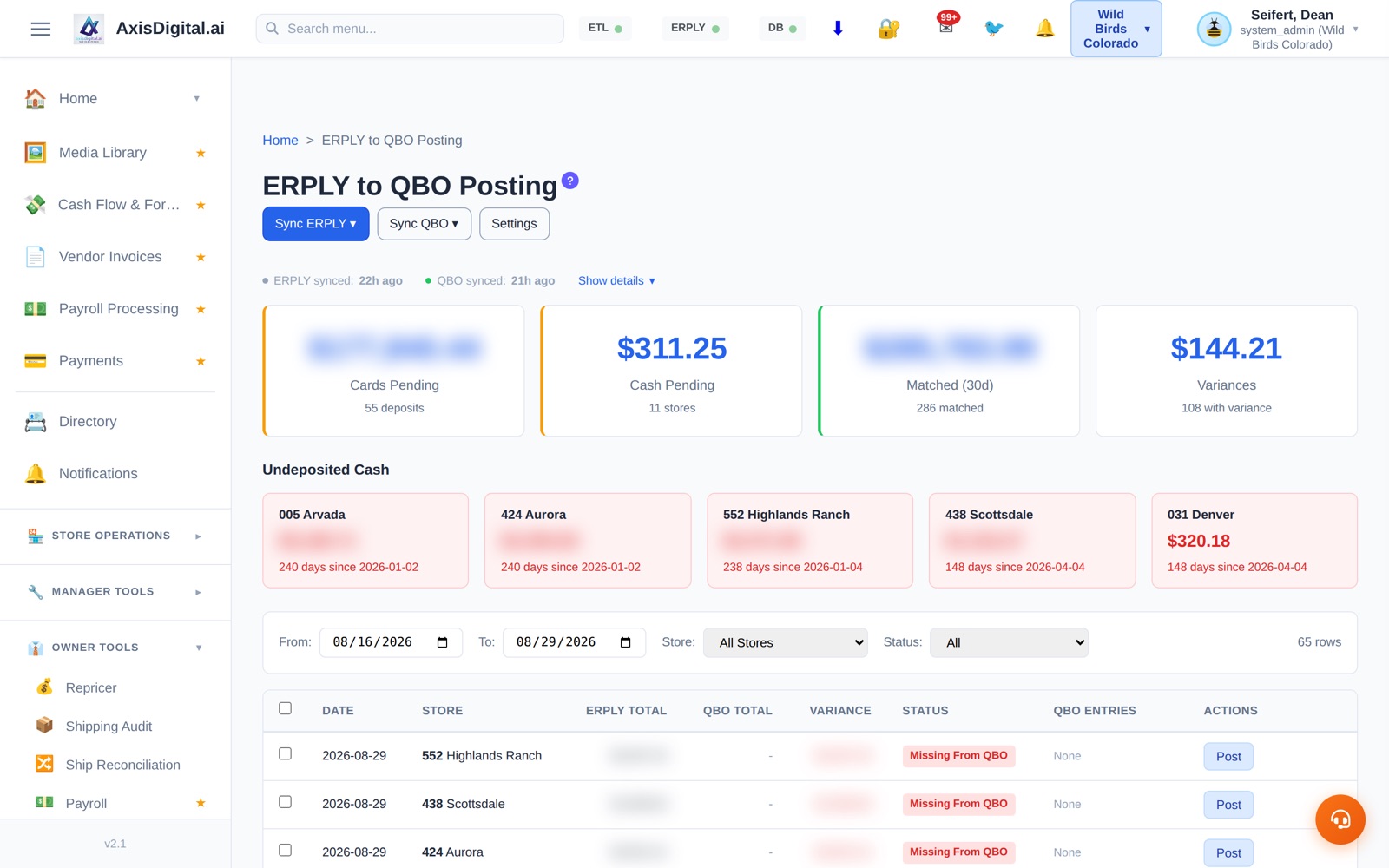Click the user avatar picture
Screen dimensions: 1389x868
tap(1214, 30)
